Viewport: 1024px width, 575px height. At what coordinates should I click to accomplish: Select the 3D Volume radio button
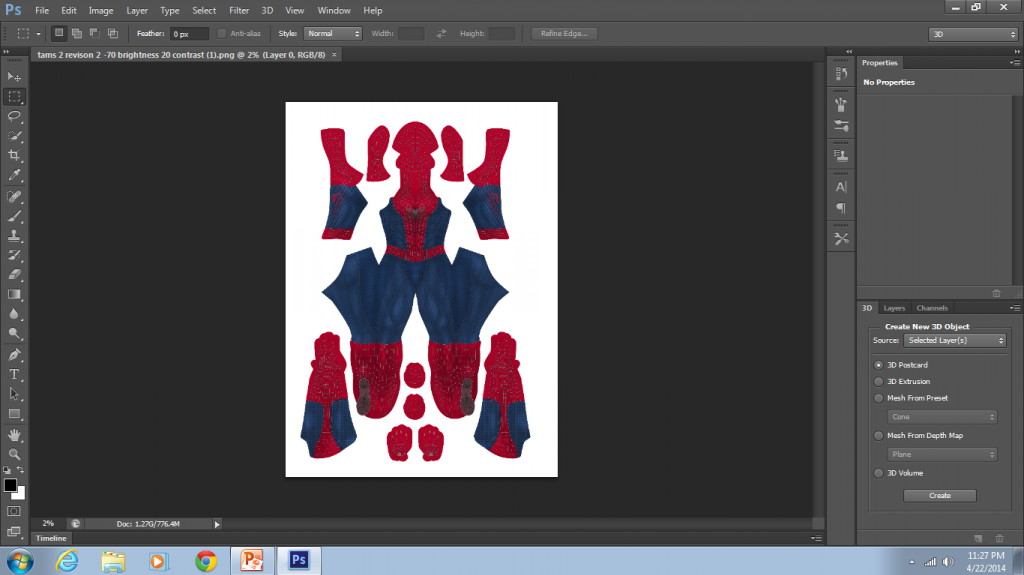tap(878, 473)
